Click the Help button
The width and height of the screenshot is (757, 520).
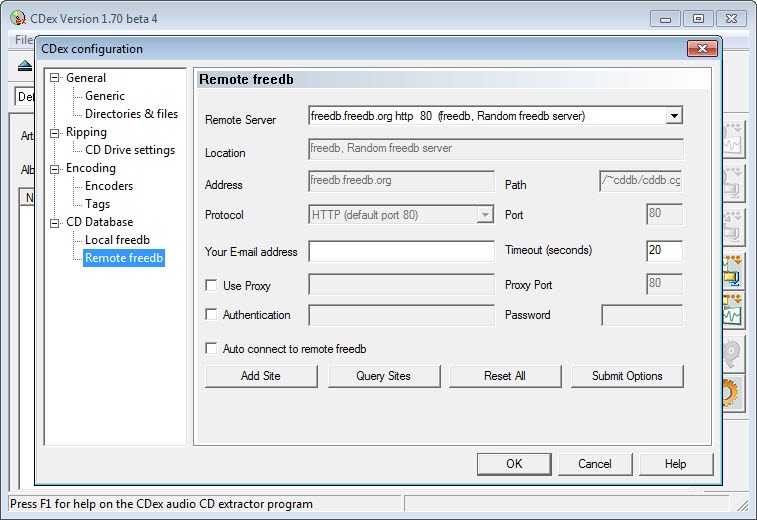tap(675, 464)
